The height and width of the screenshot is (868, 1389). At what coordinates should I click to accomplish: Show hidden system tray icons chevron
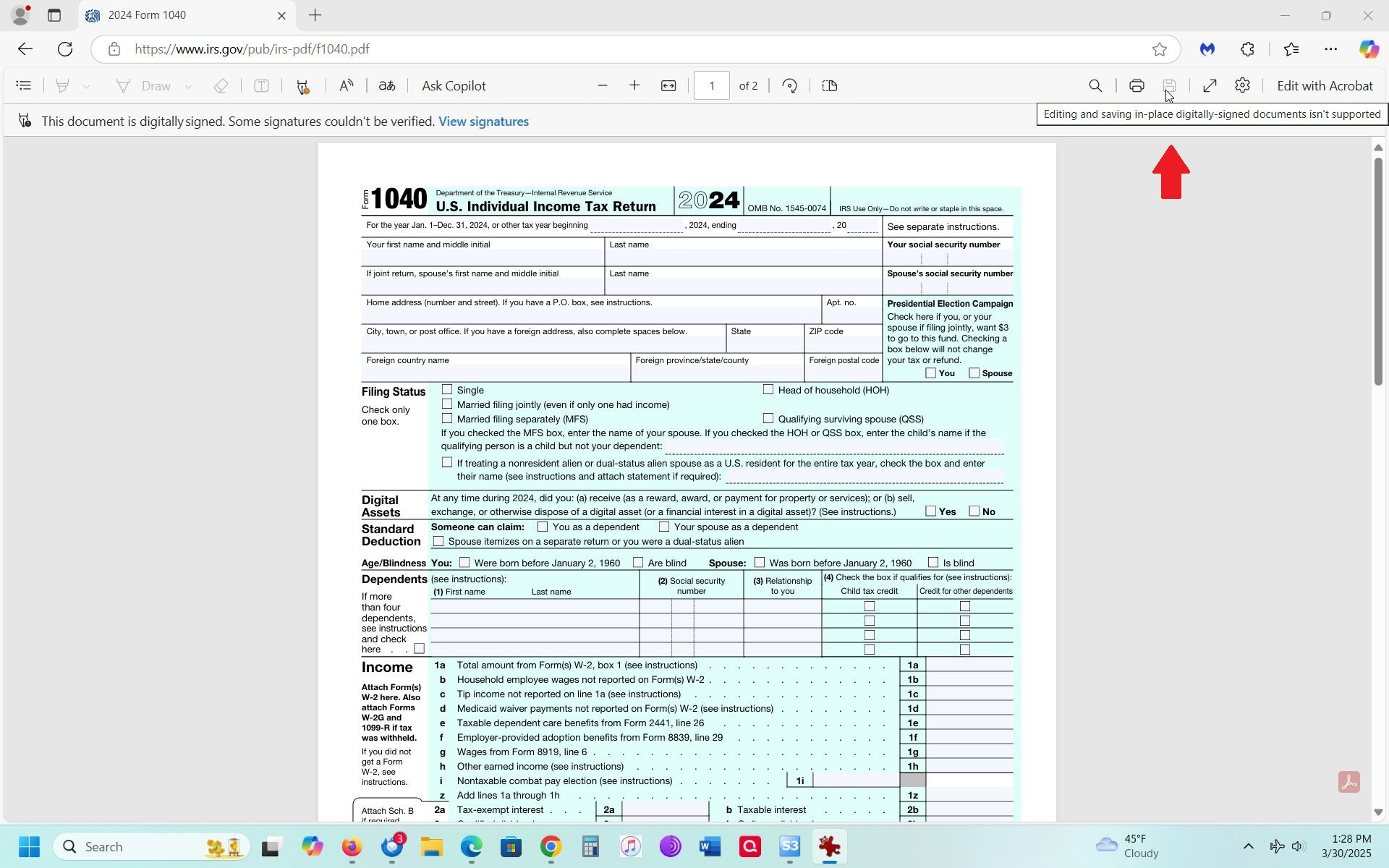tap(1248, 846)
